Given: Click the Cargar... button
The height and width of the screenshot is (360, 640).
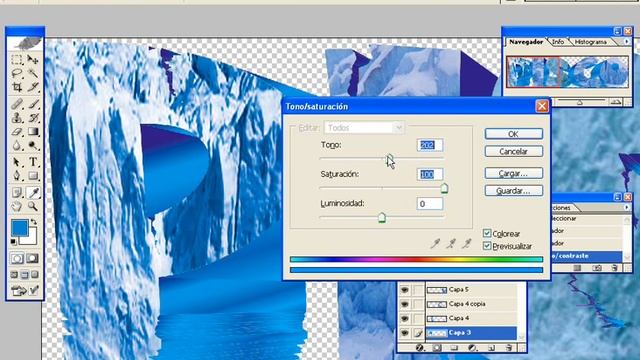Looking at the screenshot, I should [513, 173].
